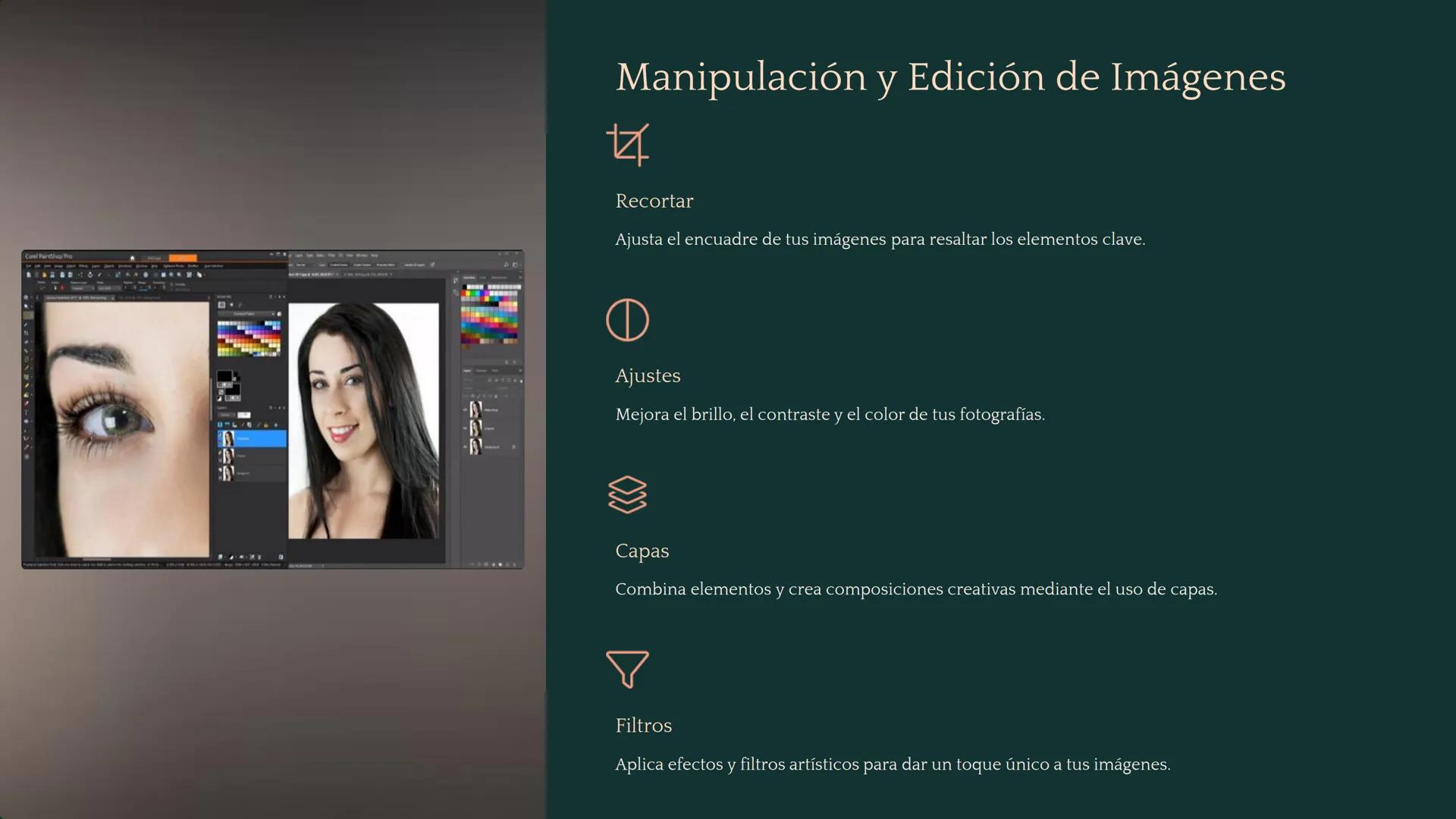Screen dimensions: 1456x819
Task: Toggle visibility of the highlighted layer
Action: (x=220, y=435)
